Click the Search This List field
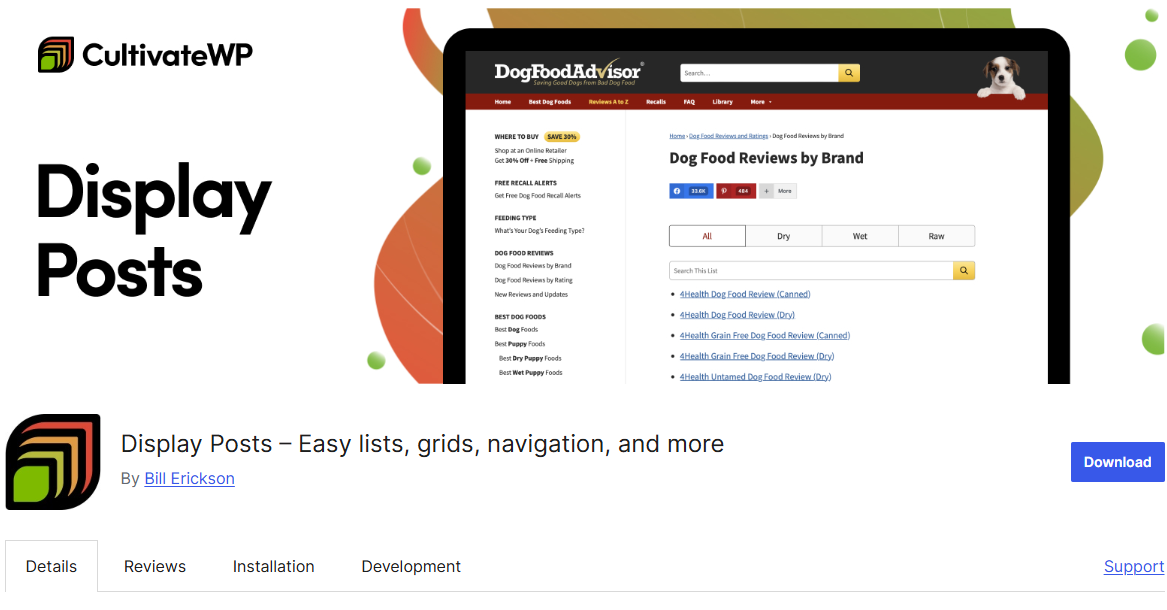The image size is (1167, 610). pyautogui.click(x=811, y=271)
